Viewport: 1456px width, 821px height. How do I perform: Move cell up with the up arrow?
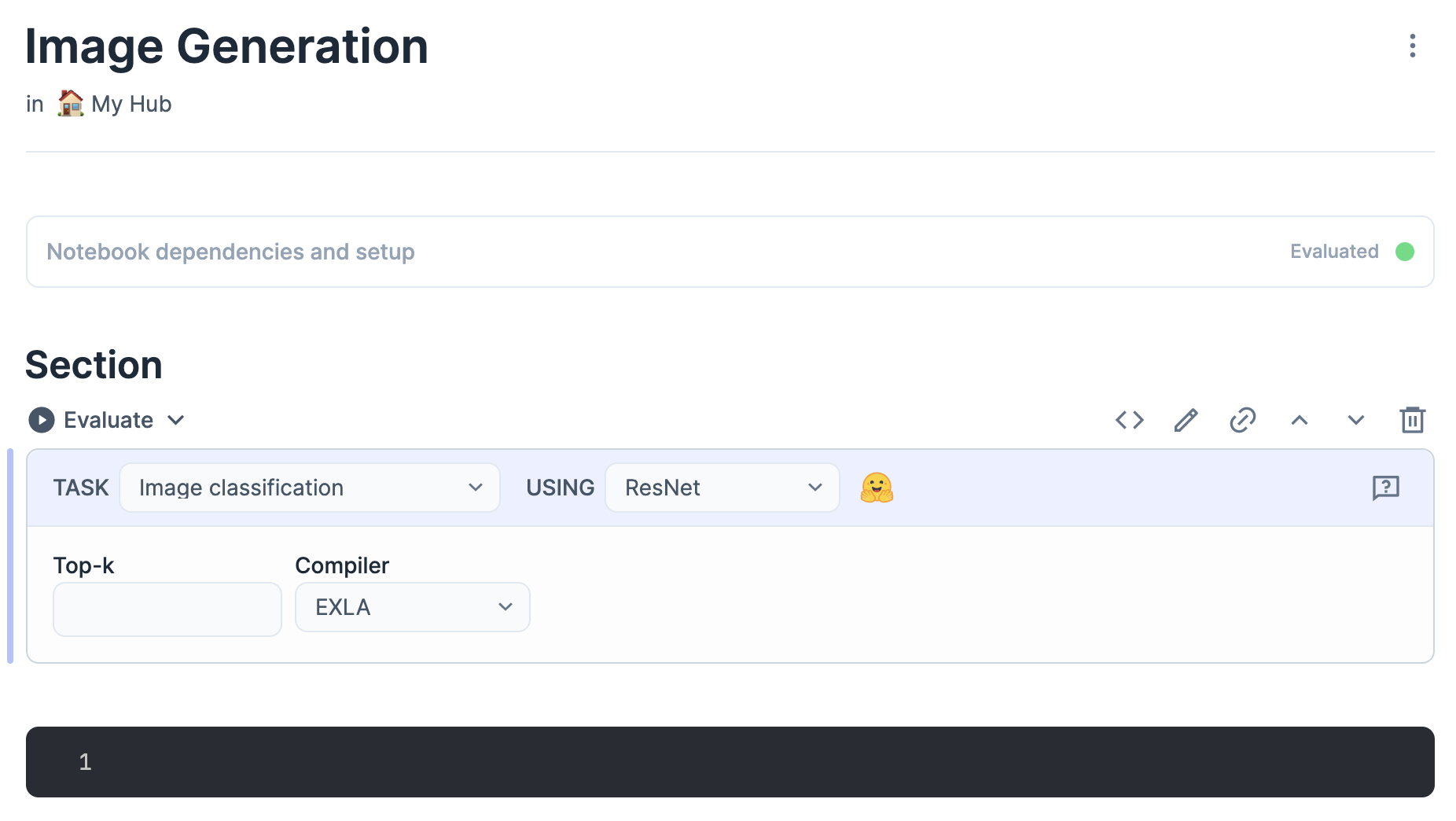click(1299, 420)
